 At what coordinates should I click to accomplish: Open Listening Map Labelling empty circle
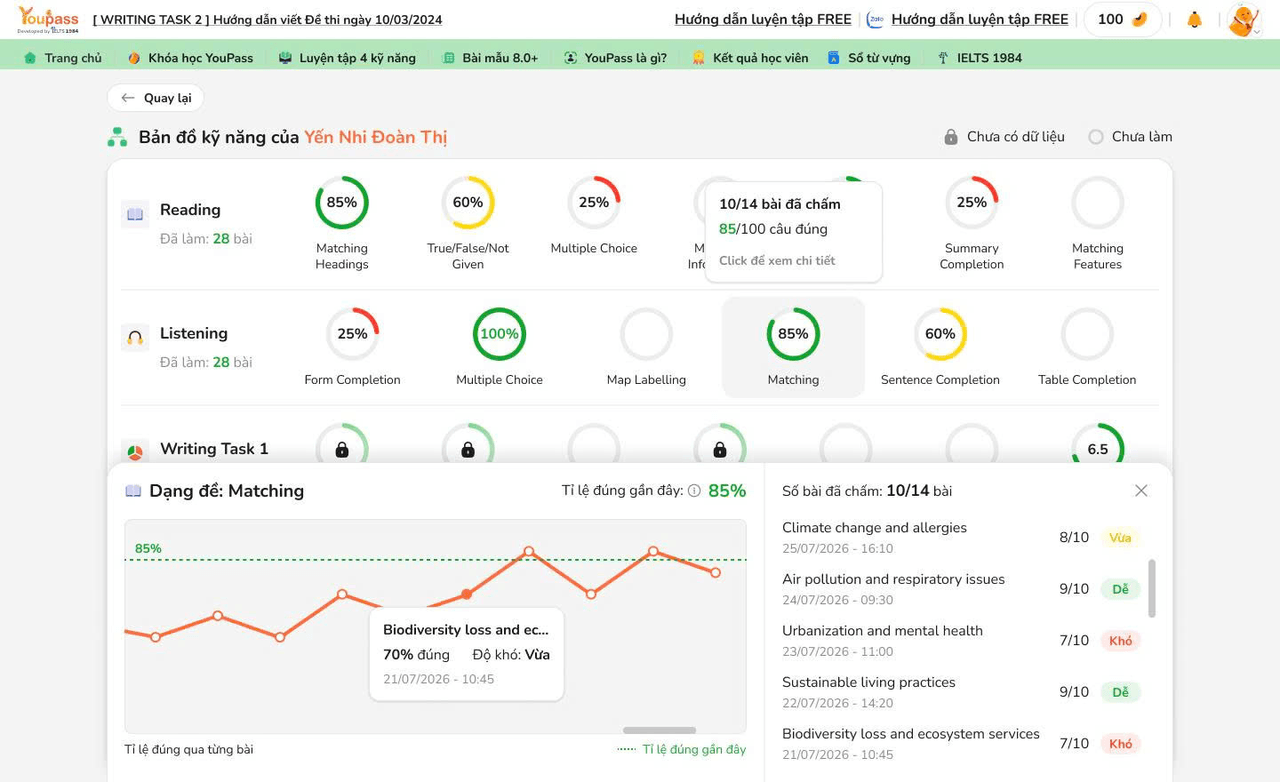646,334
